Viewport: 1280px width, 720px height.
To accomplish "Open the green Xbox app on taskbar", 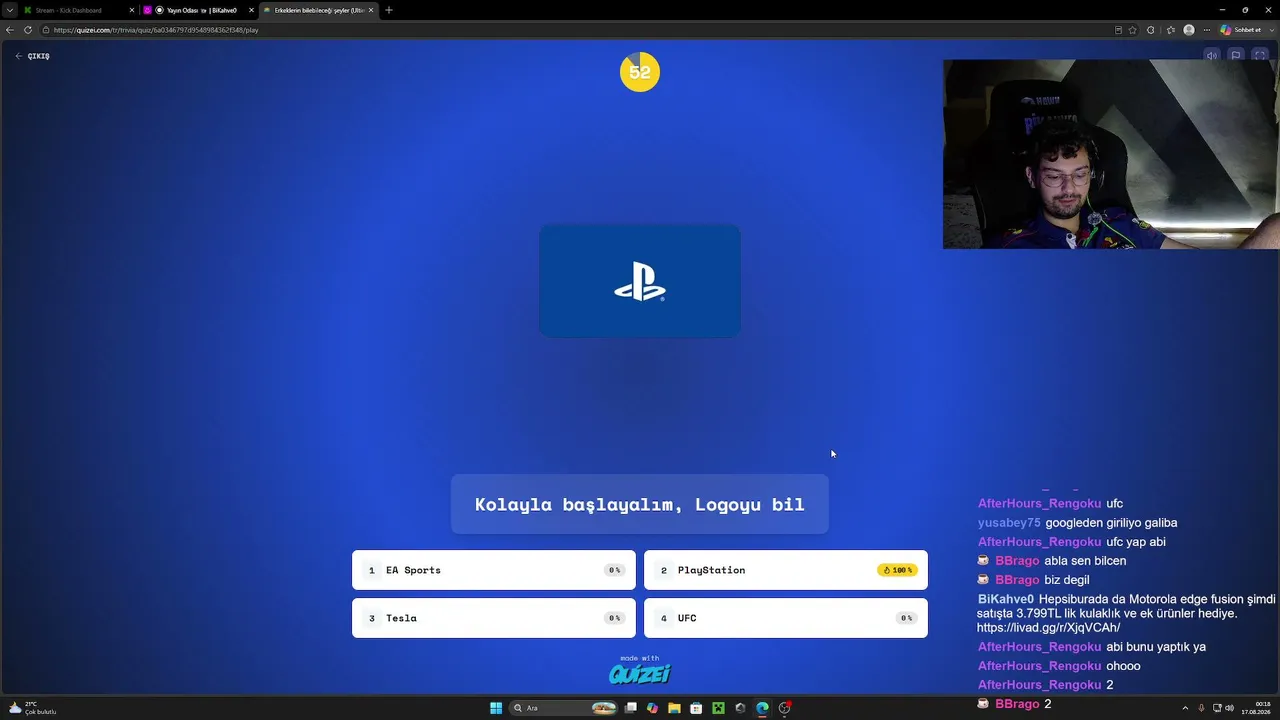I will (718, 708).
